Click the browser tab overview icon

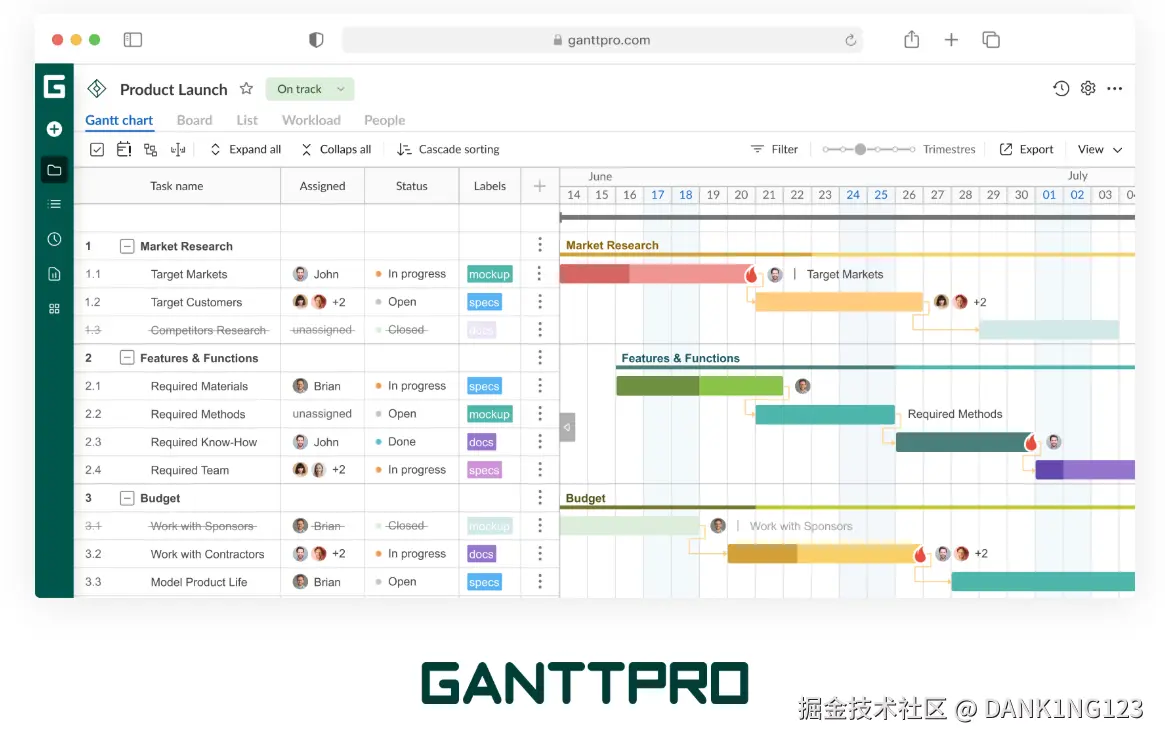tap(991, 39)
